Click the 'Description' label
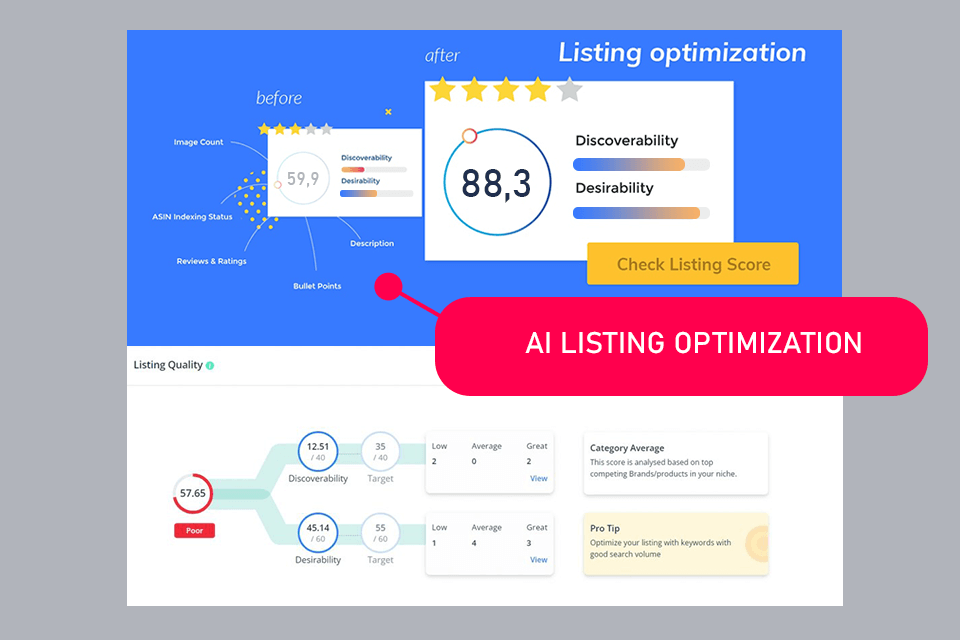Image resolution: width=960 pixels, height=640 pixels. click(x=372, y=243)
